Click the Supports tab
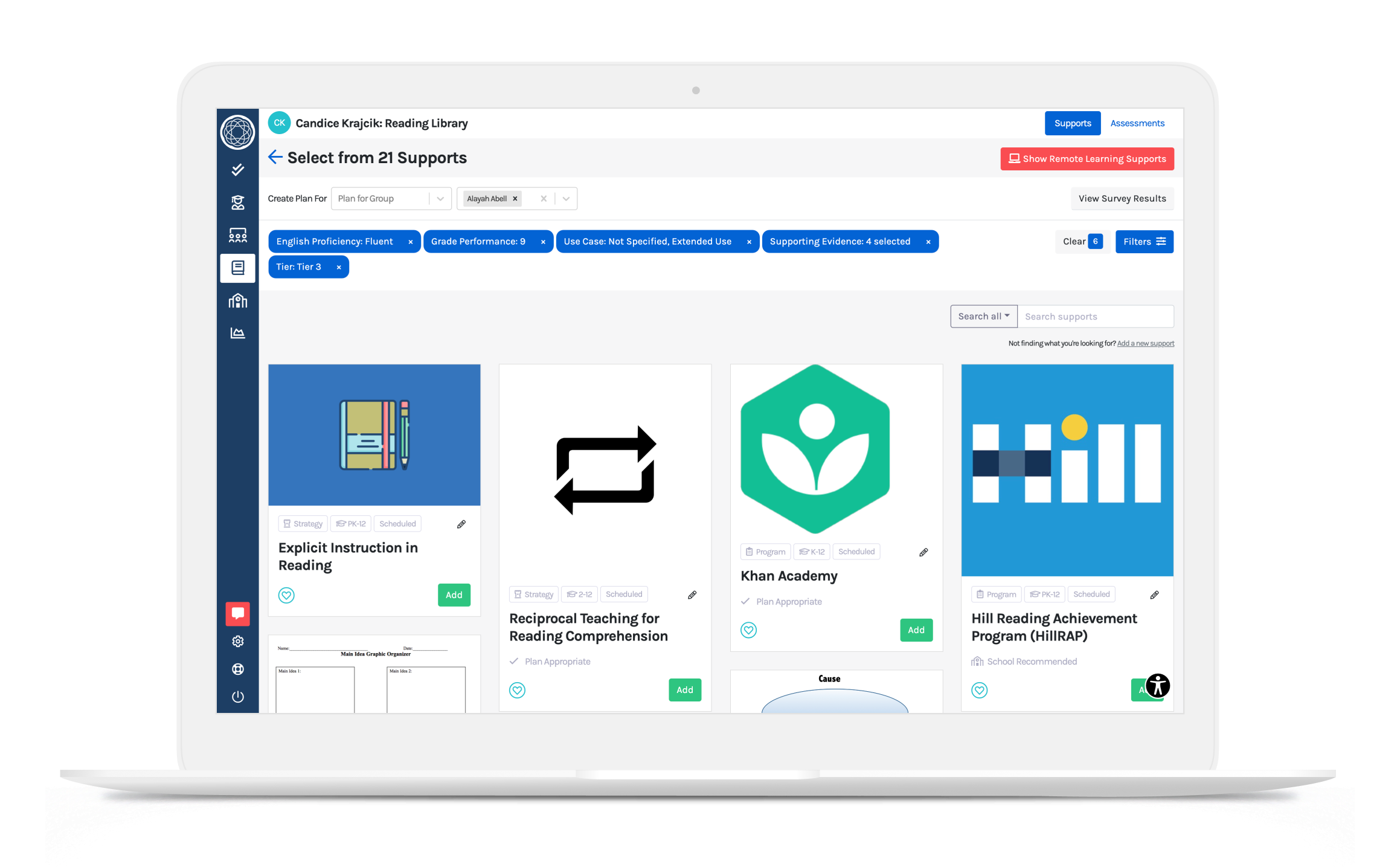Screen dimensions: 1400x867 point(1071,123)
